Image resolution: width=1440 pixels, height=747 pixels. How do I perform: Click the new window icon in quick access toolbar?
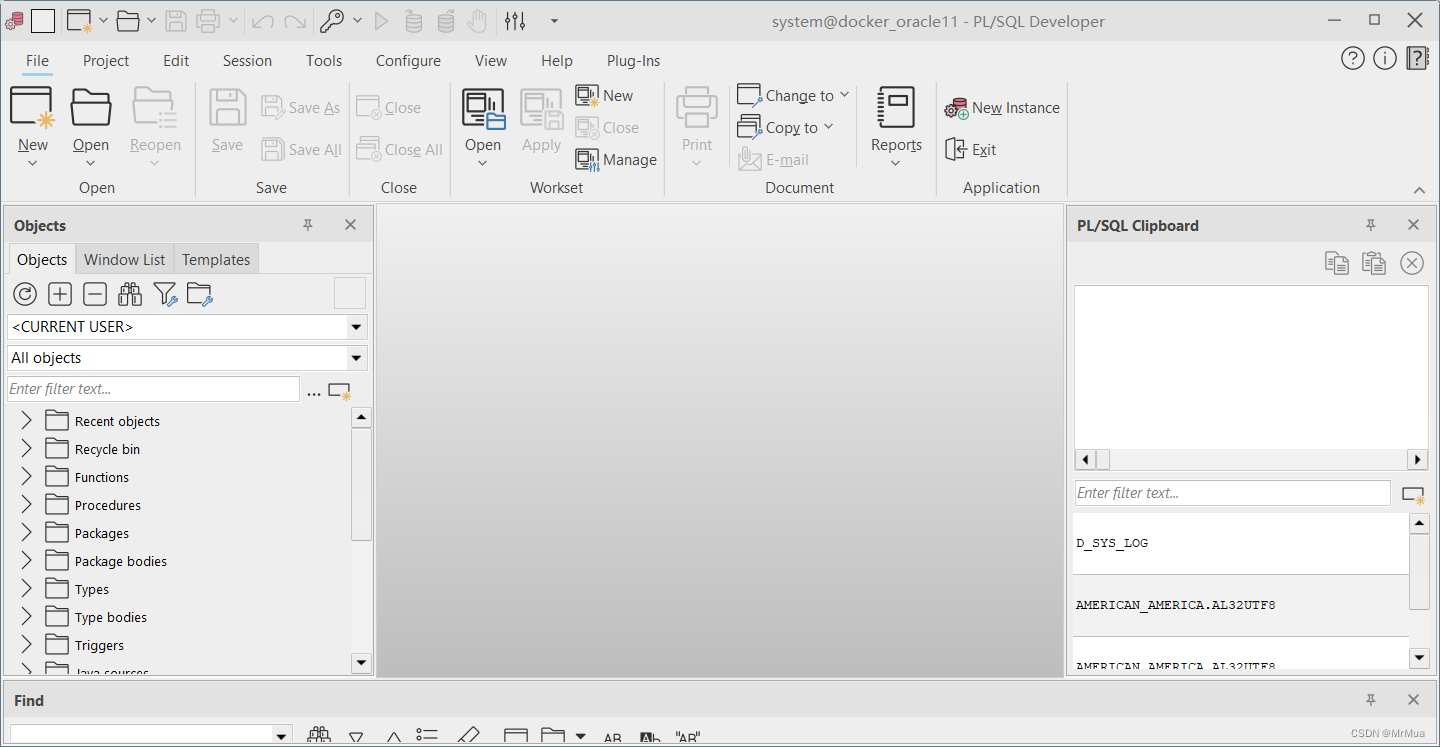78,20
